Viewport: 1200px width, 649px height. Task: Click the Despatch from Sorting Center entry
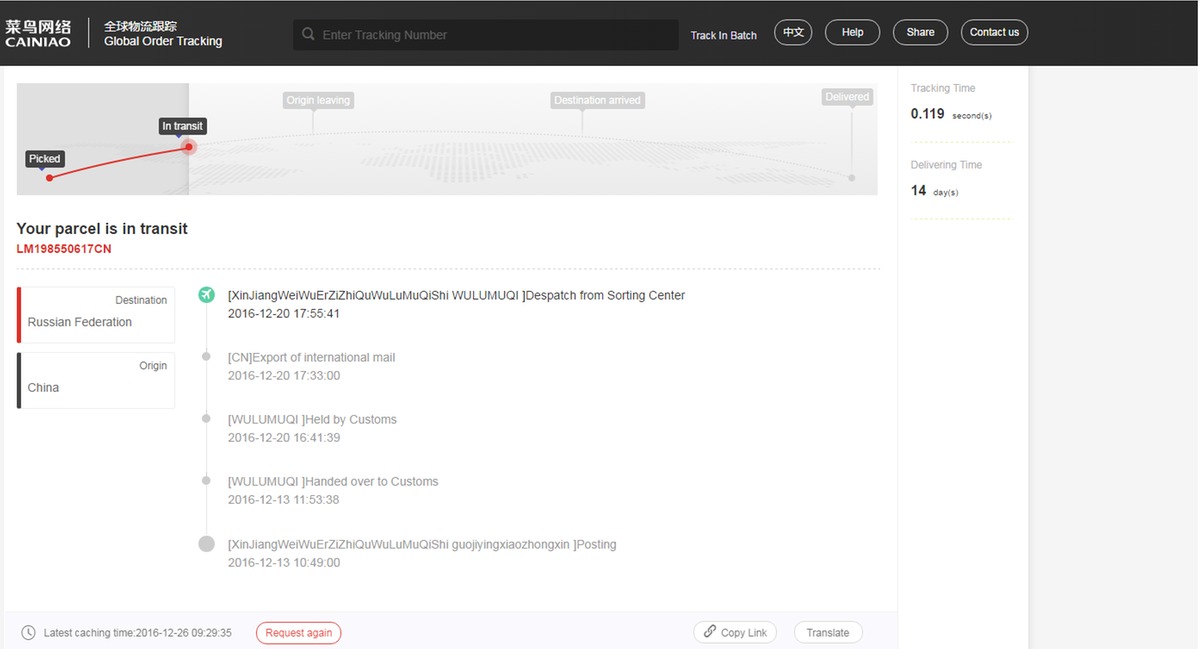456,304
